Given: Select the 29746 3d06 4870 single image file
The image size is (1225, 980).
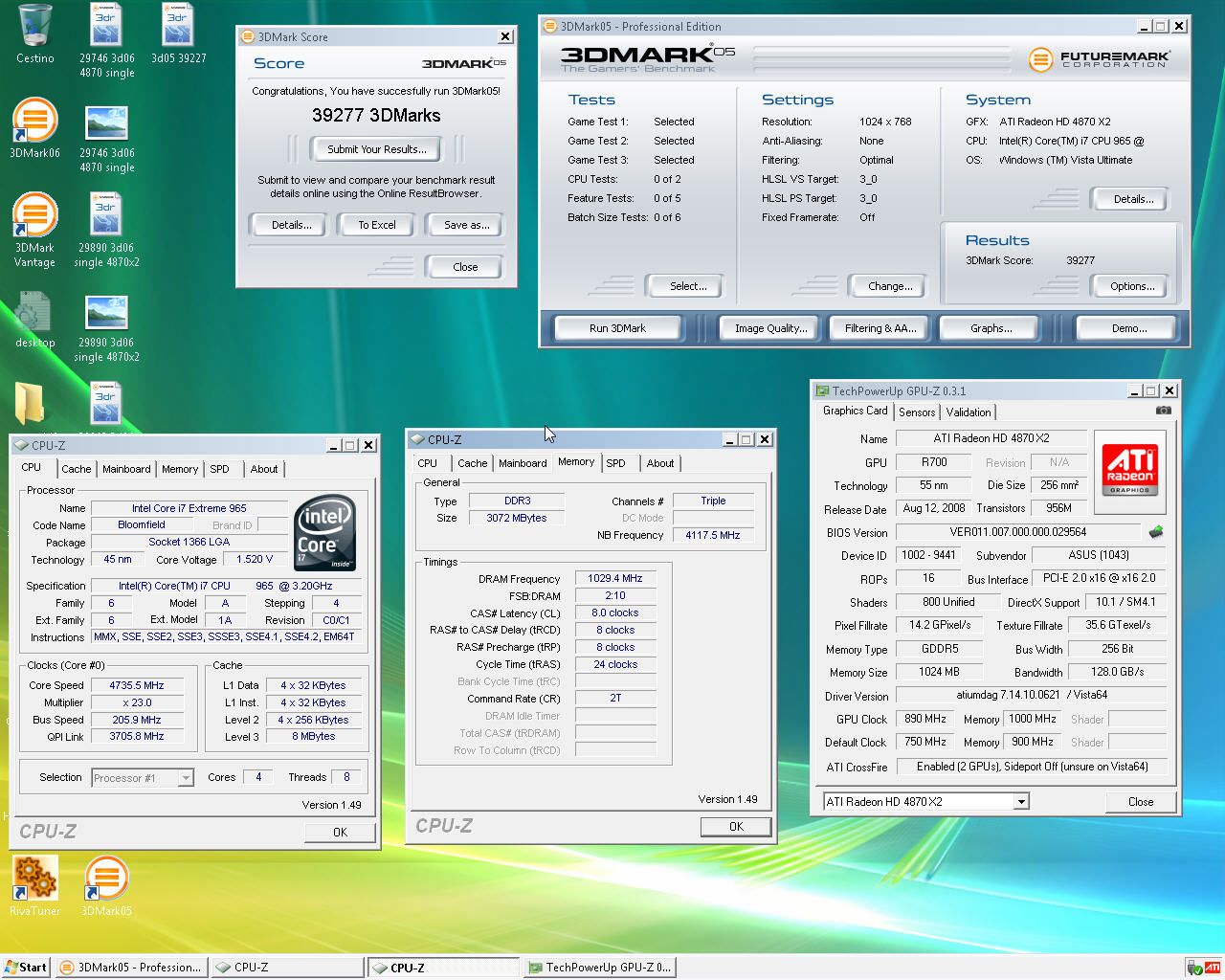Looking at the screenshot, I should tap(106, 139).
